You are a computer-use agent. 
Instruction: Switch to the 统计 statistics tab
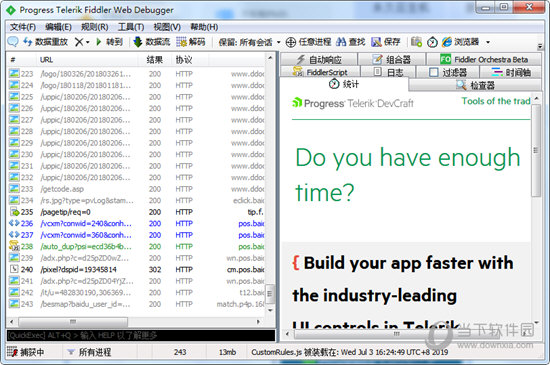coord(344,84)
